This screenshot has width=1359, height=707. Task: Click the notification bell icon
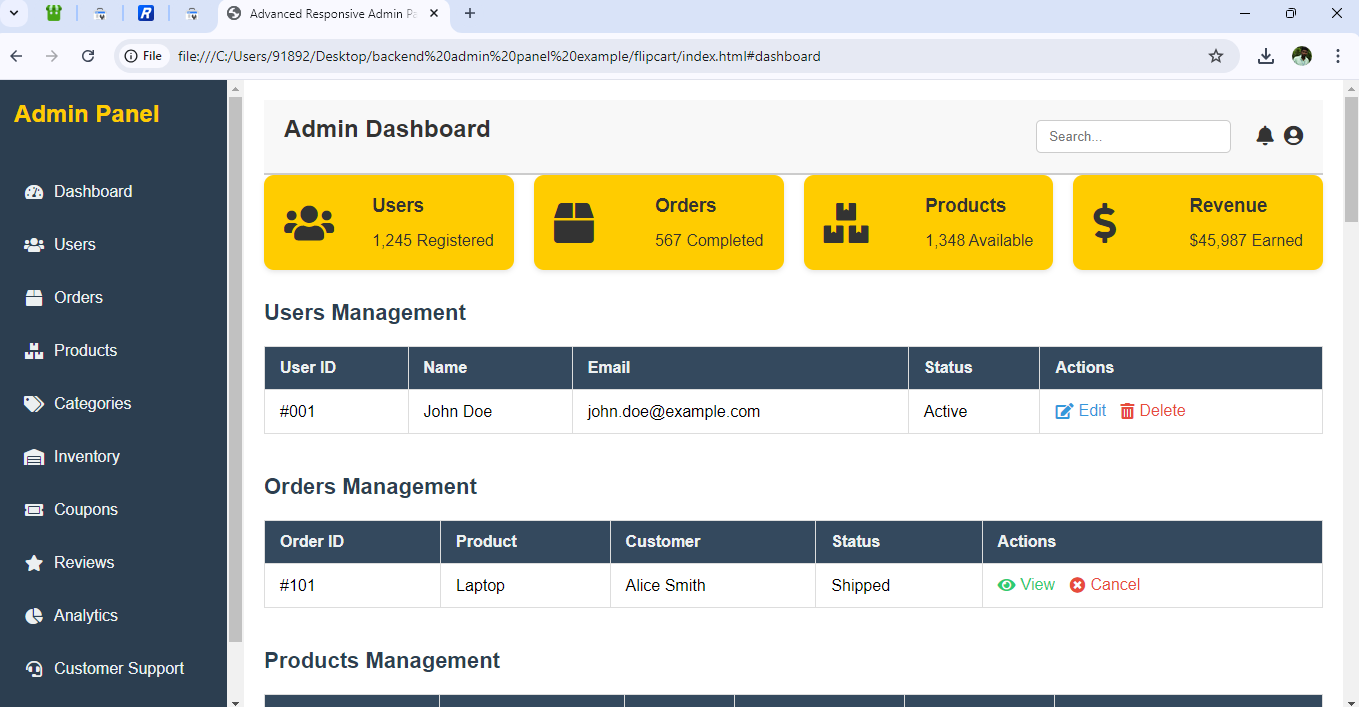1264,136
